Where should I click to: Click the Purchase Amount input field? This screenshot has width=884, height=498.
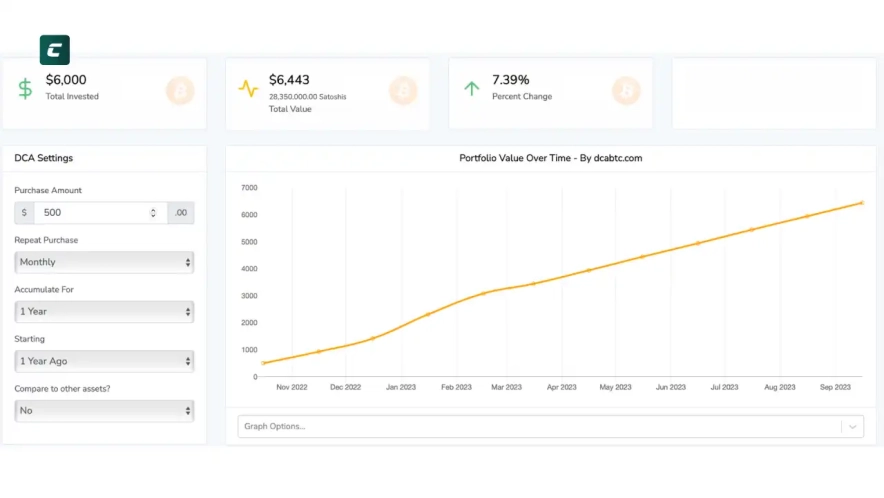pyautogui.click(x=90, y=213)
